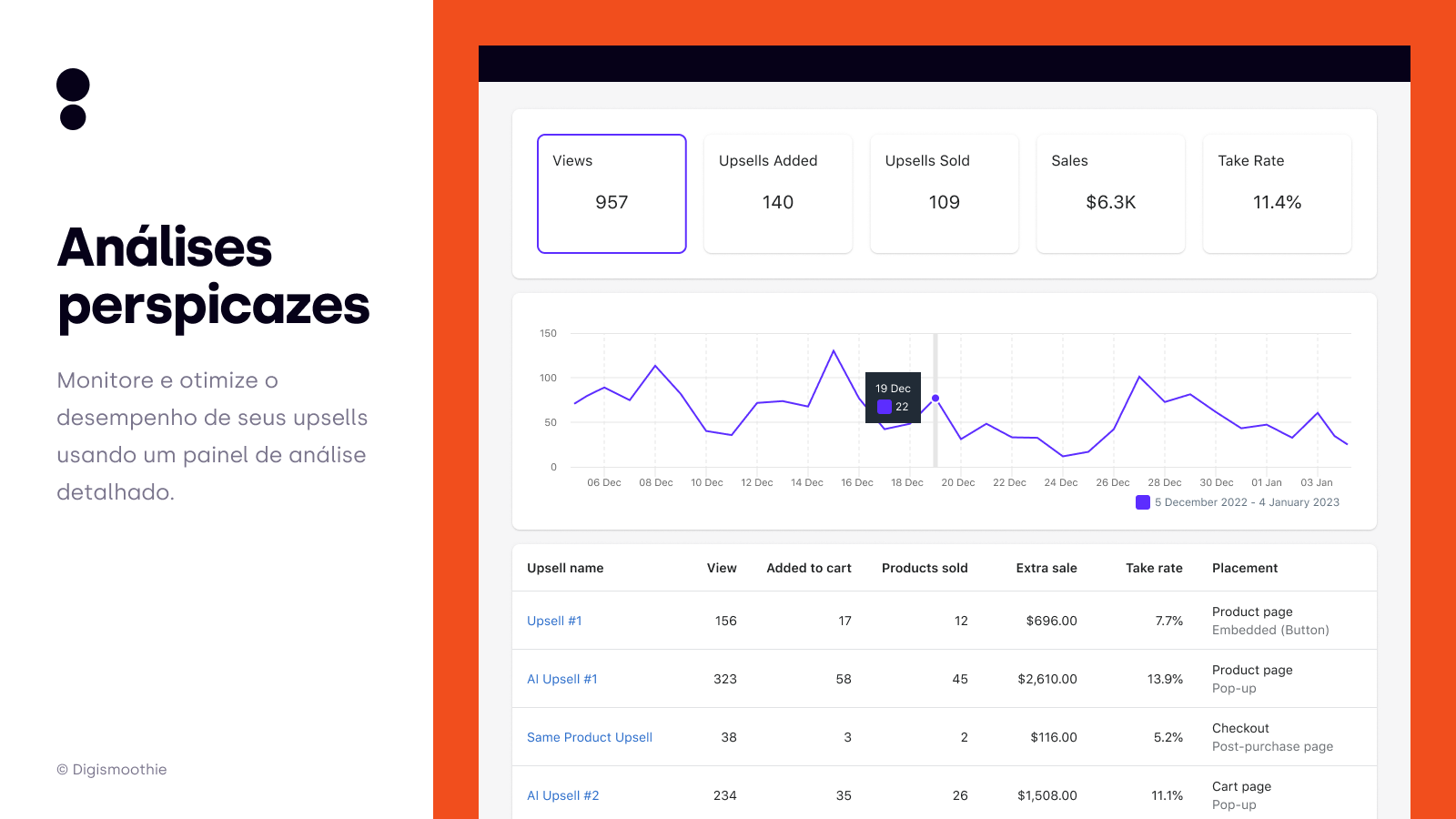Click the $116.00 extra sale cell
This screenshot has width=1456, height=819.
1054,737
